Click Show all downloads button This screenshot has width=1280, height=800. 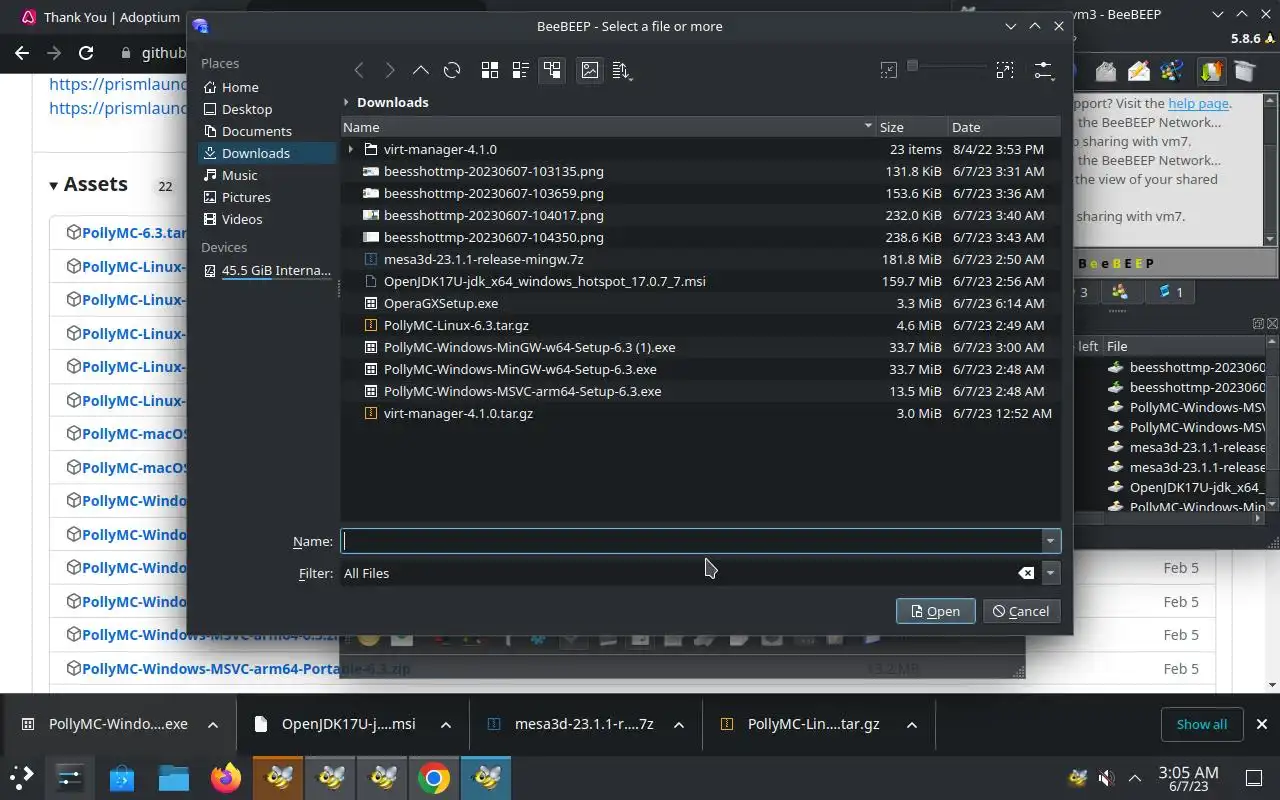(x=1201, y=724)
